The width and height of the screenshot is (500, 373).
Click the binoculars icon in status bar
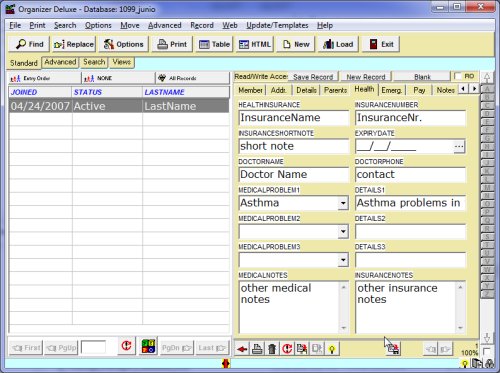pyautogui.click(x=490, y=364)
